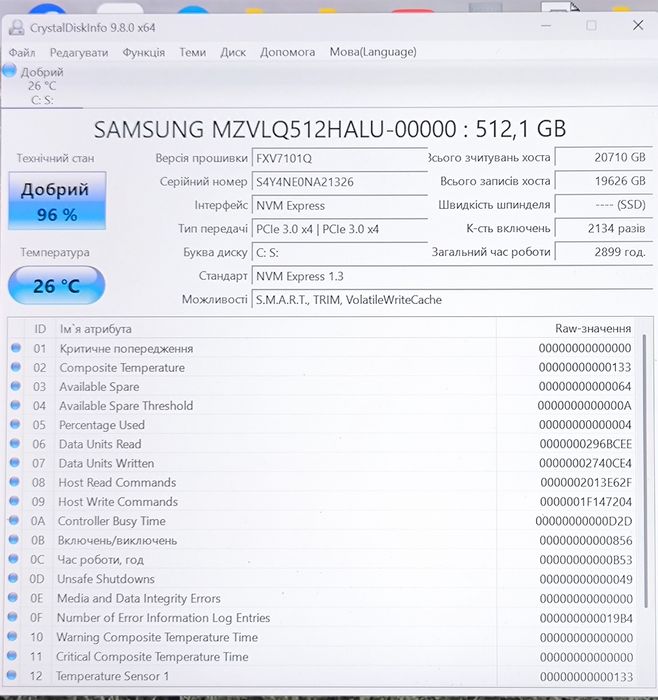Click the standard field NVM Express 1.3
Viewport: 658px width, 700px height.
[x=452, y=276]
